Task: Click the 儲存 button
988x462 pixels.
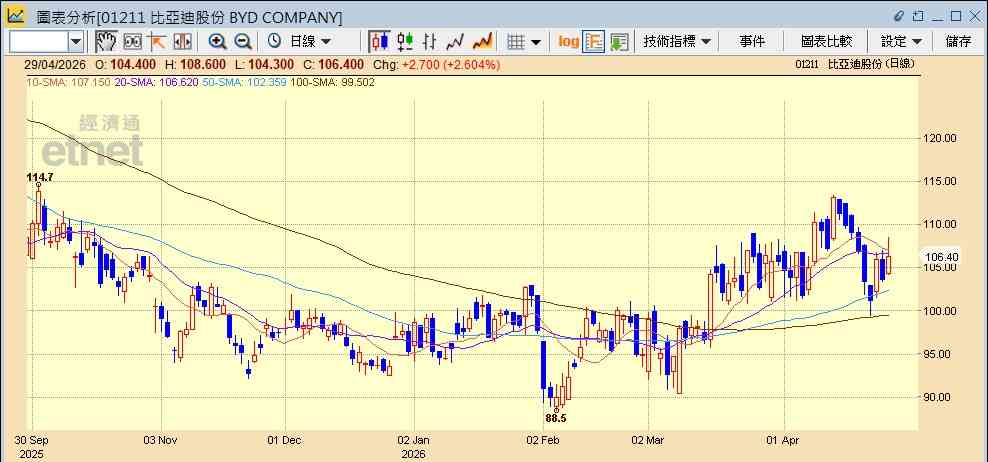Action: coord(959,42)
